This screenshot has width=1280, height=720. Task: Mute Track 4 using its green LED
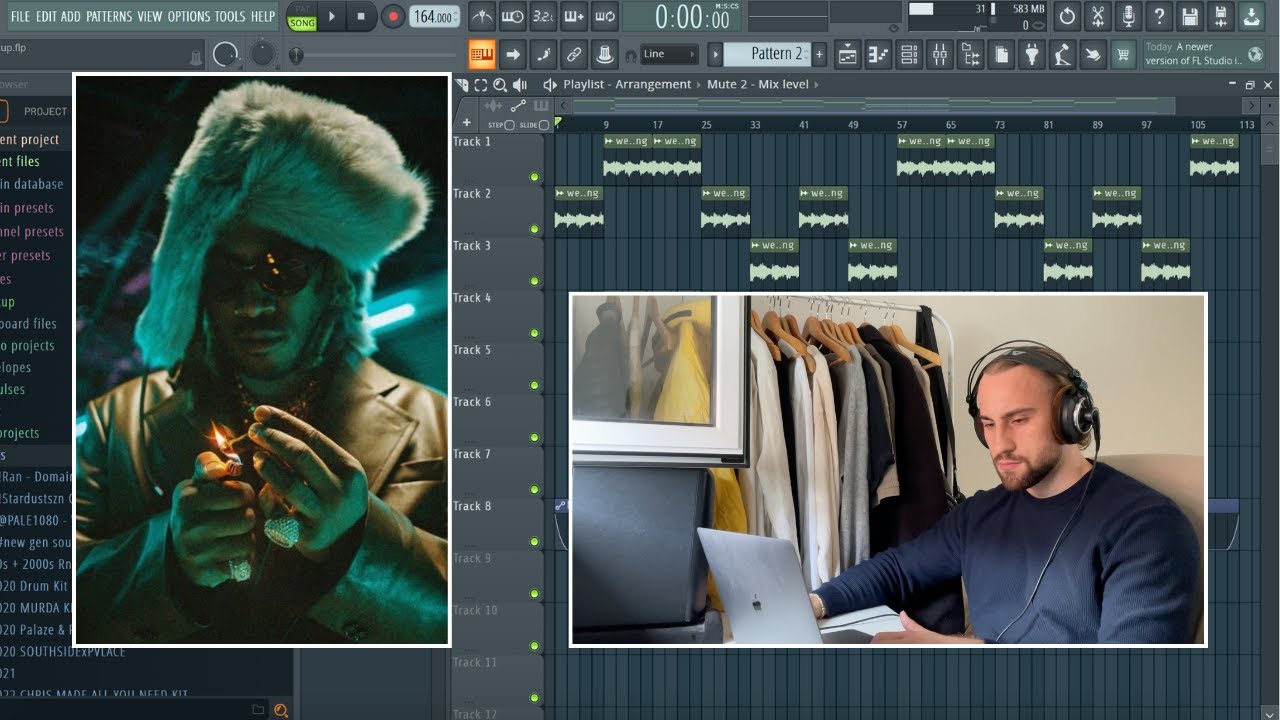(x=534, y=333)
